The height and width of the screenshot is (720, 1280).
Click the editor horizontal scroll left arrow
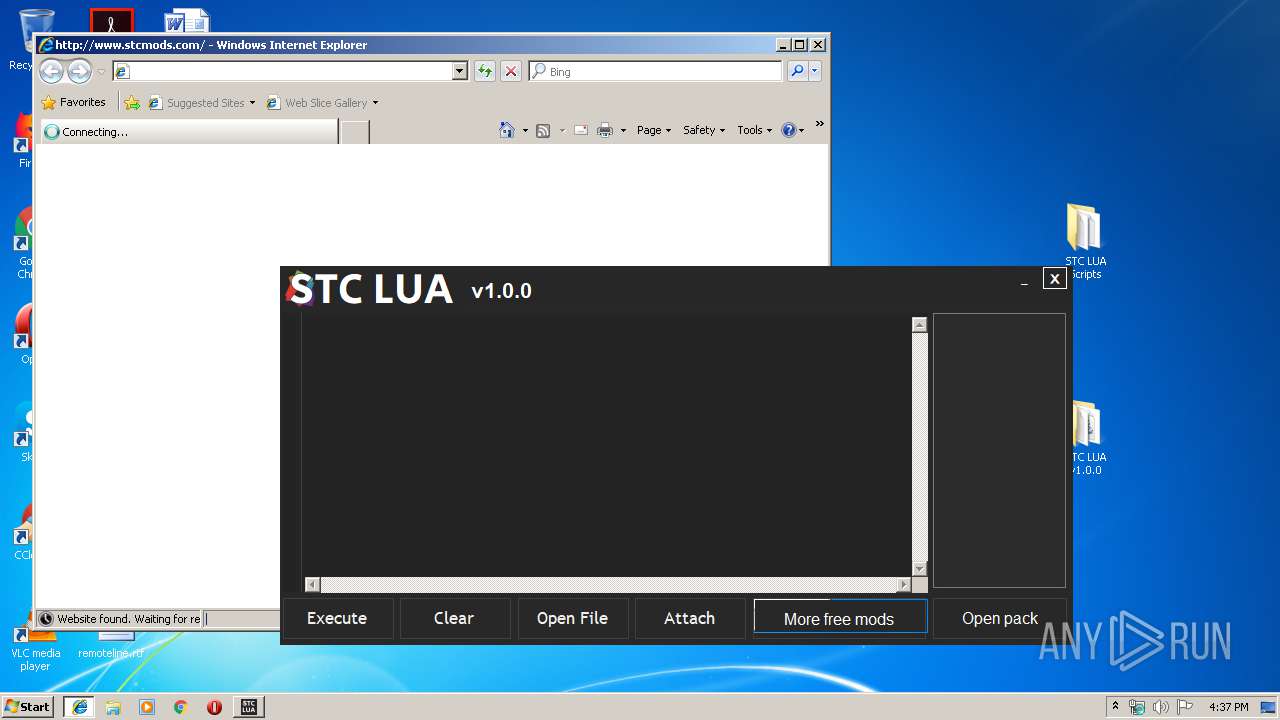312,584
